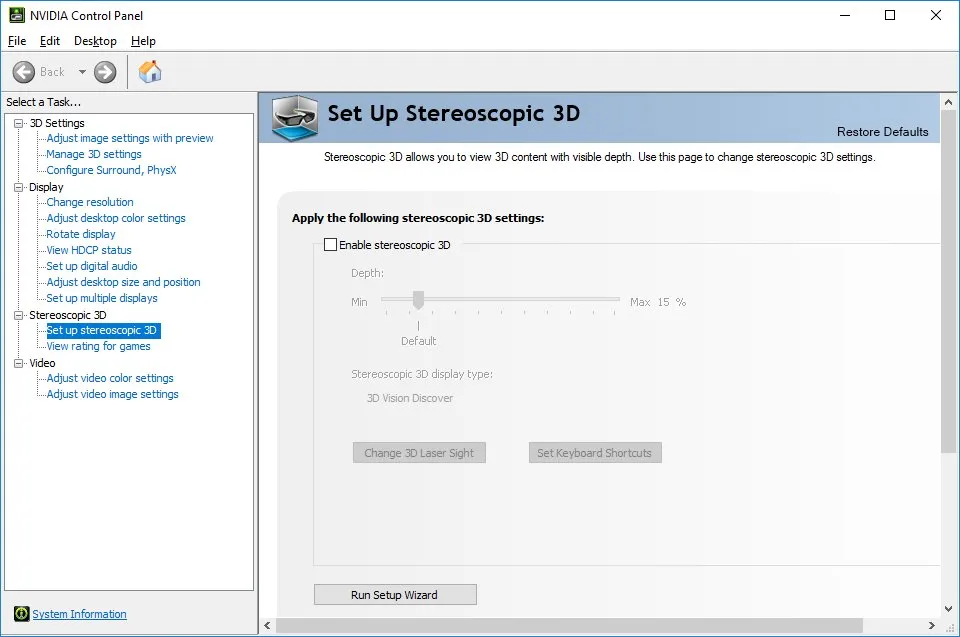Select Adjust desktop color settings
The width and height of the screenshot is (960, 637).
click(x=116, y=218)
